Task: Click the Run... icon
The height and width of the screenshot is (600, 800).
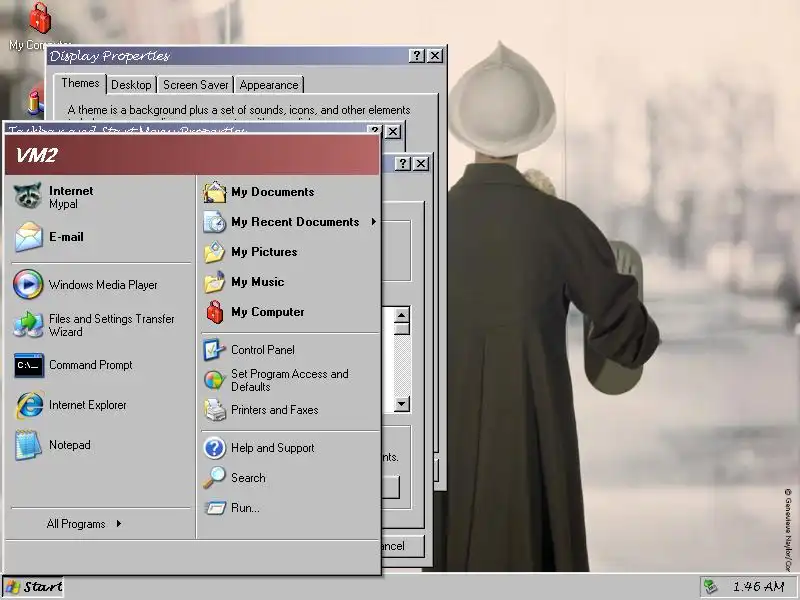Action: point(215,508)
